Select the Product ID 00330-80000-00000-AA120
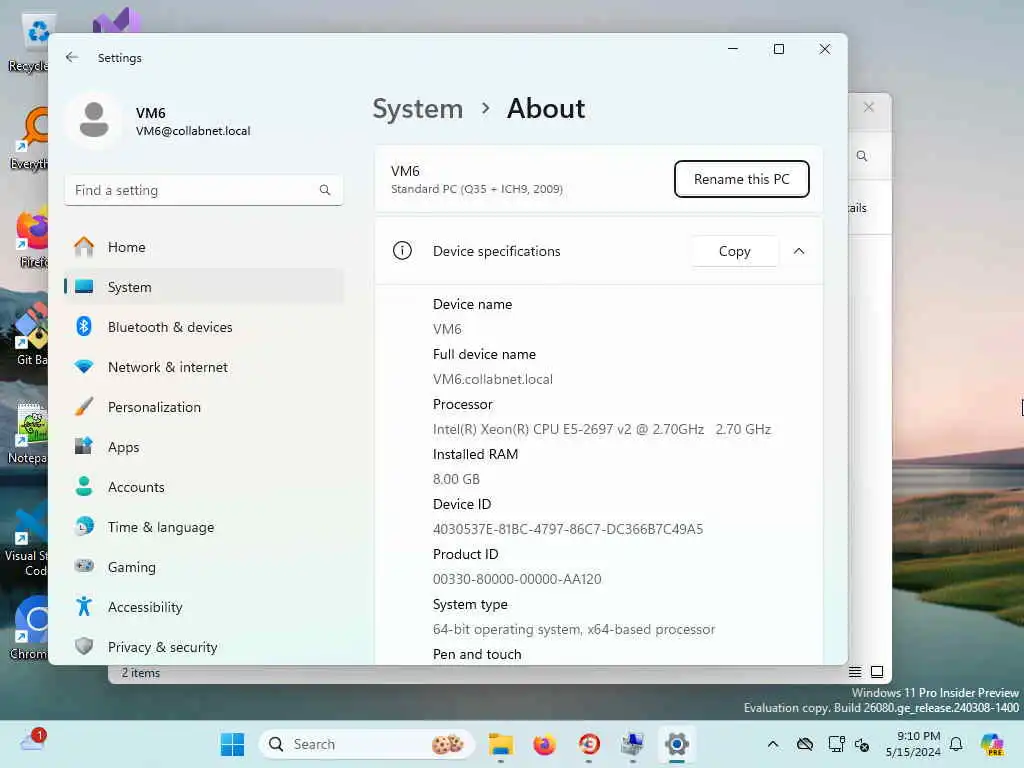The height and width of the screenshot is (768, 1024). click(517, 579)
